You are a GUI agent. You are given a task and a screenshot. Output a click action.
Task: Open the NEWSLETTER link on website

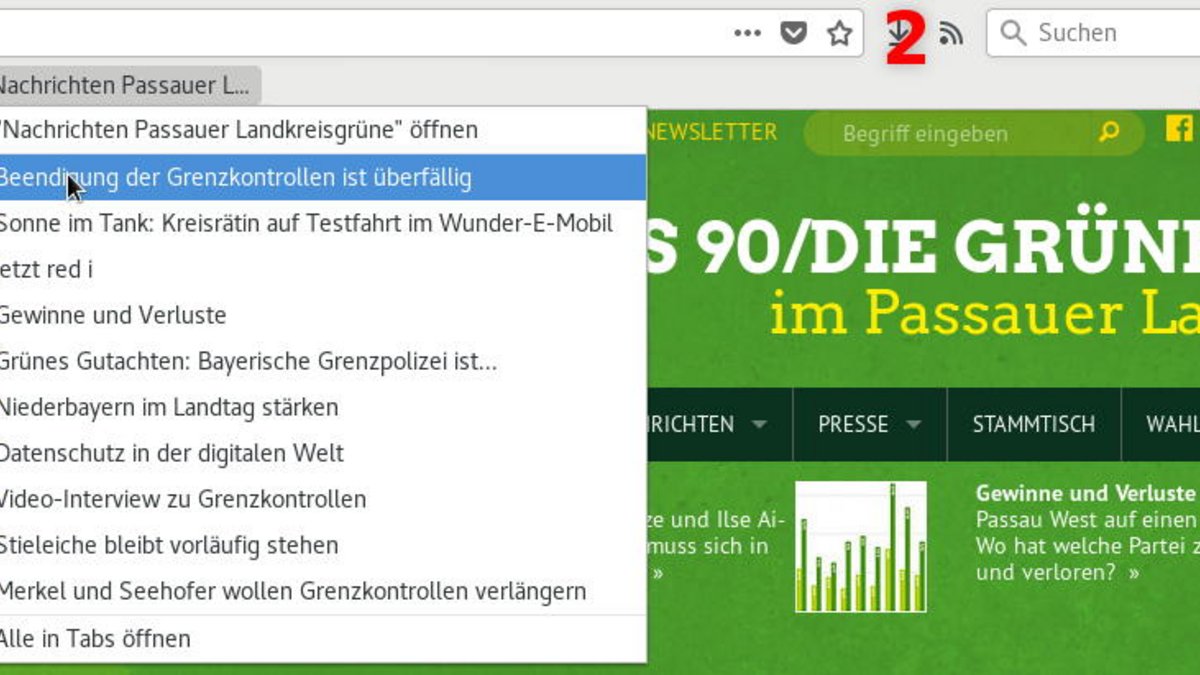712,132
